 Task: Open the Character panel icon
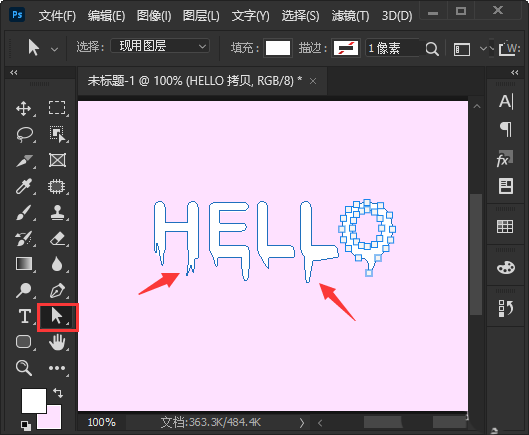point(506,101)
